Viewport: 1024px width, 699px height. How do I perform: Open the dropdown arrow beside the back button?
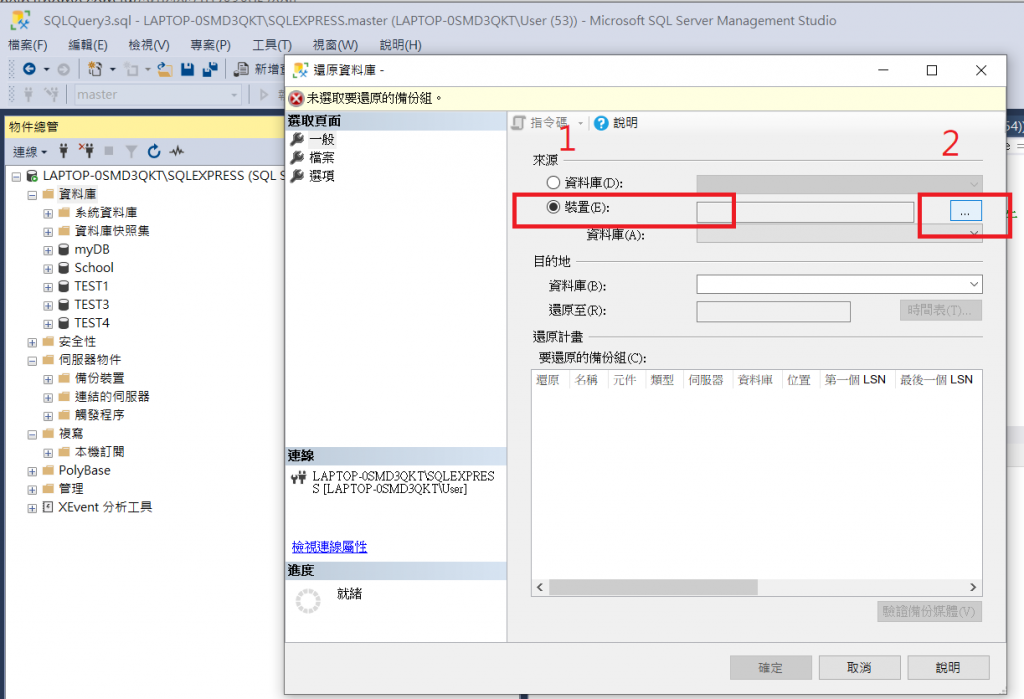[x=46, y=69]
